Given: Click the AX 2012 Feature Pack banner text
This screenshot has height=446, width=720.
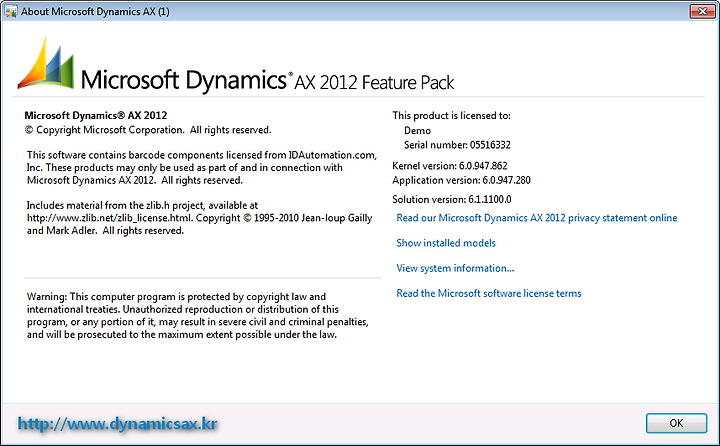Looking at the screenshot, I should tap(374, 83).
